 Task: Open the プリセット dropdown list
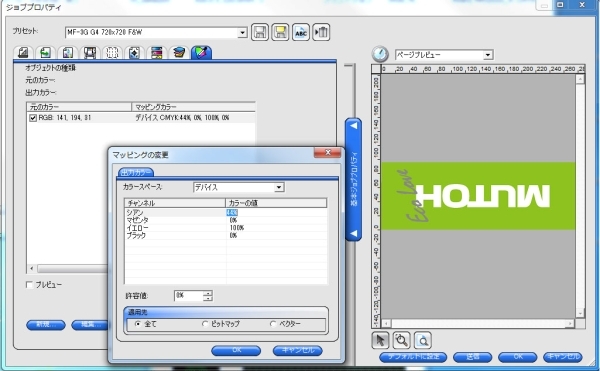[x=242, y=33]
